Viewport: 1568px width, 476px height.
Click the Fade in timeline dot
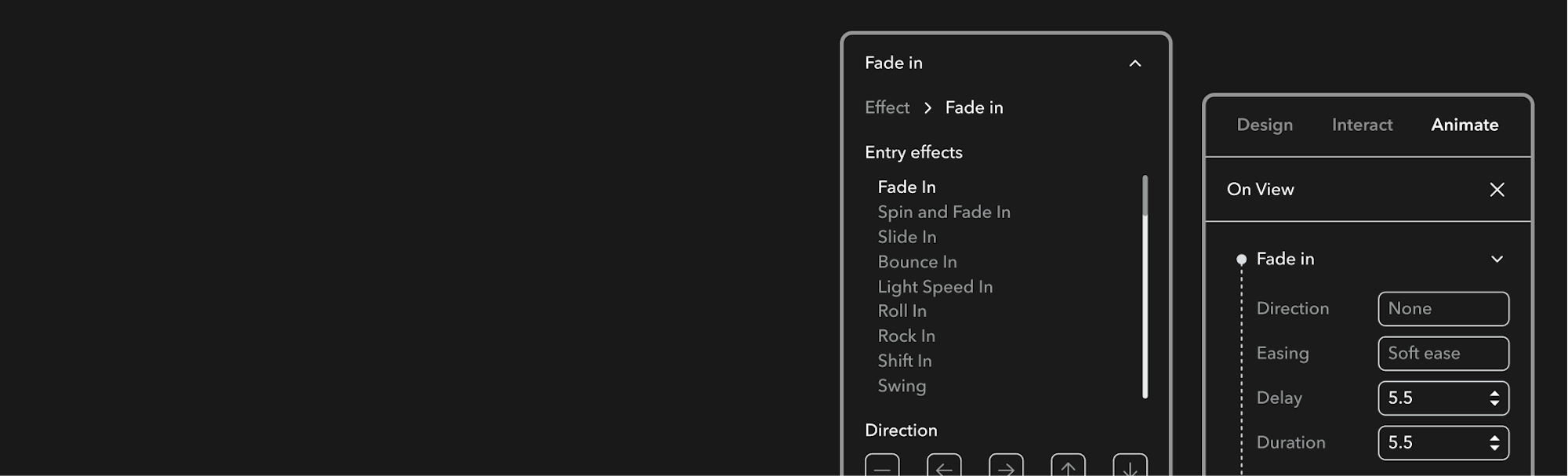(1241, 260)
